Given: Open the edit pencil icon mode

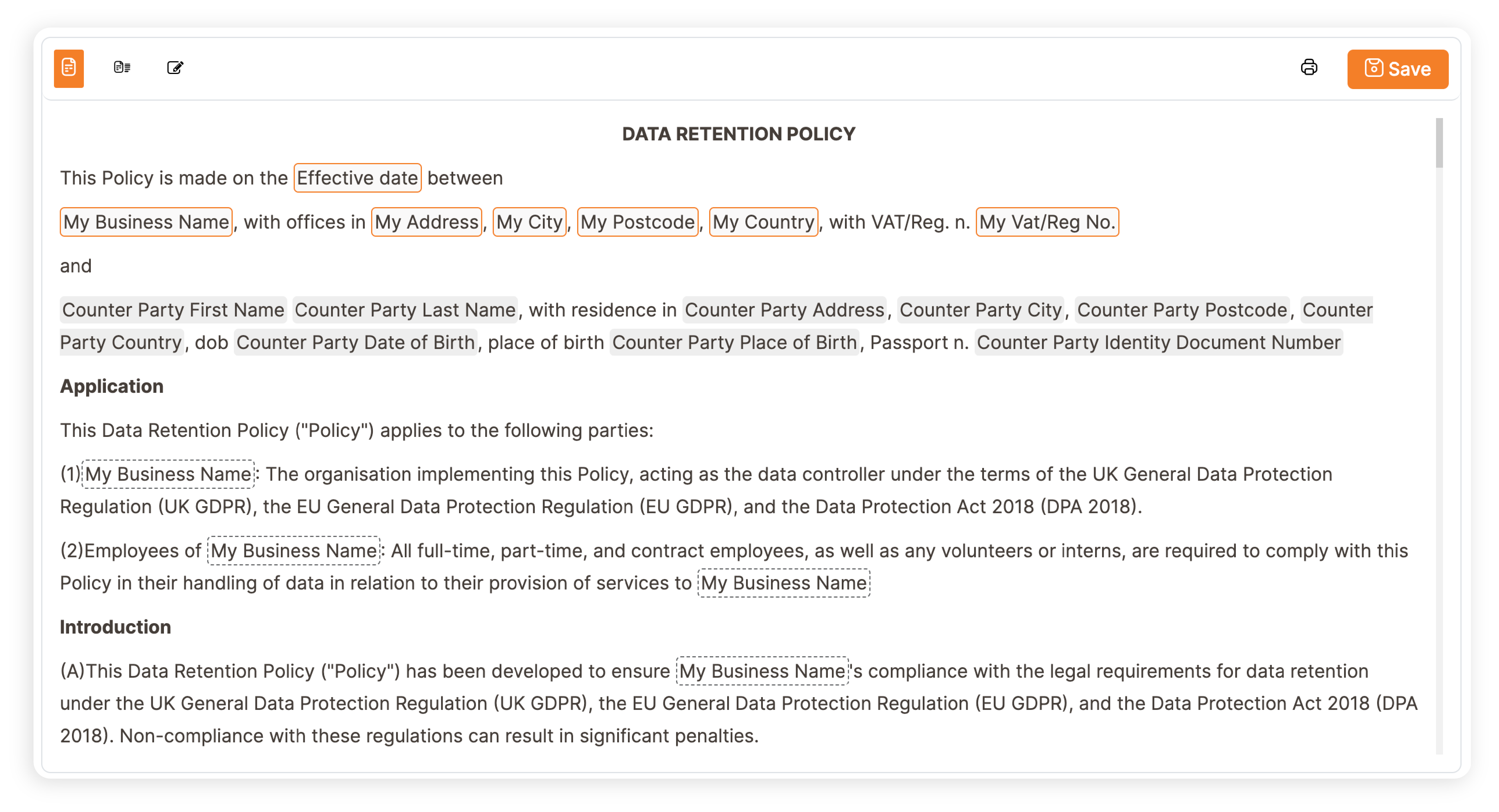Looking at the screenshot, I should pyautogui.click(x=175, y=68).
